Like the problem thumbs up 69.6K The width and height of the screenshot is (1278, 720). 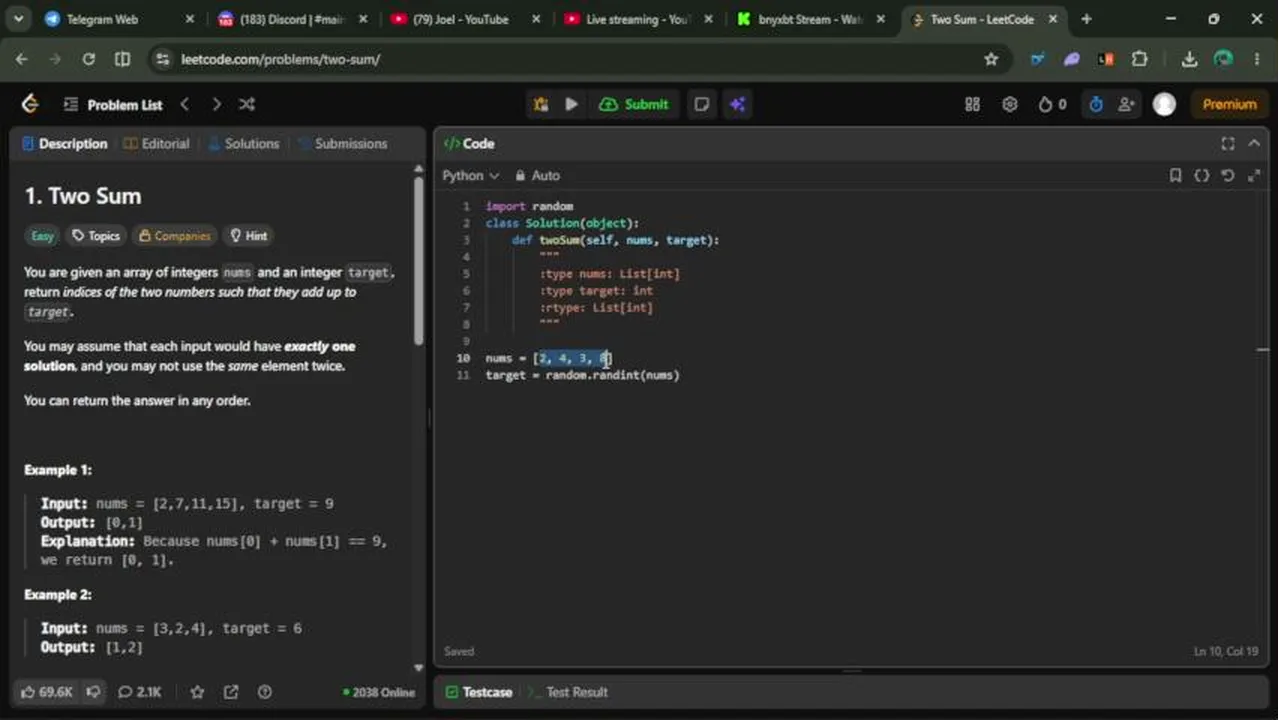tap(46, 692)
